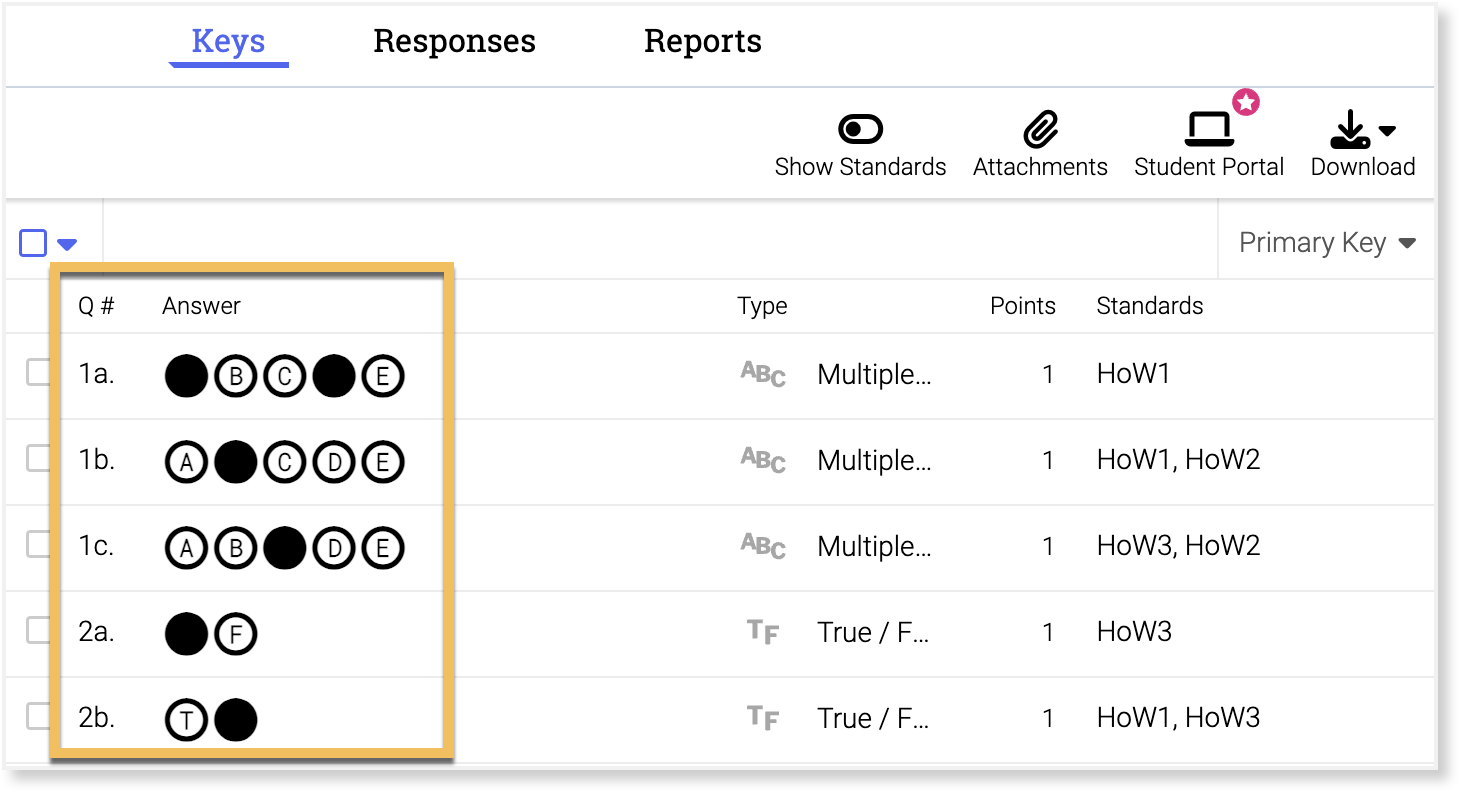The height and width of the screenshot is (792, 1460).
Task: Click the TF type icon for question 2a
Action: point(762,632)
